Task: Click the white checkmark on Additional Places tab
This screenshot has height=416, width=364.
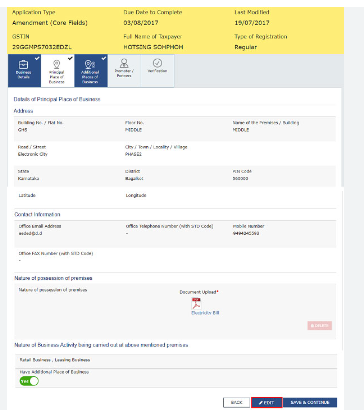Action: pyautogui.click(x=104, y=58)
